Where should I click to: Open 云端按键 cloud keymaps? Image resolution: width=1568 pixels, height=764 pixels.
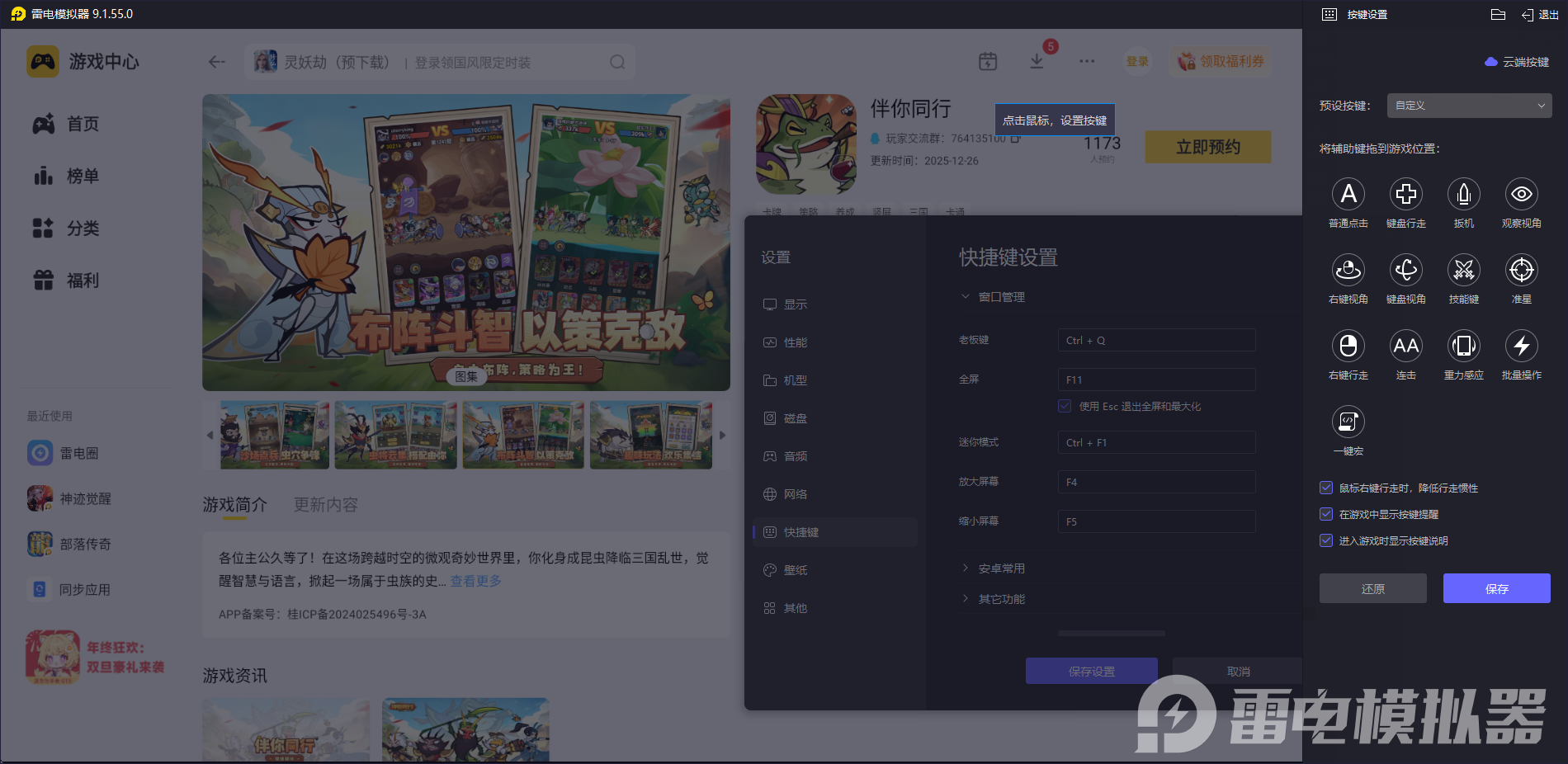1517,62
